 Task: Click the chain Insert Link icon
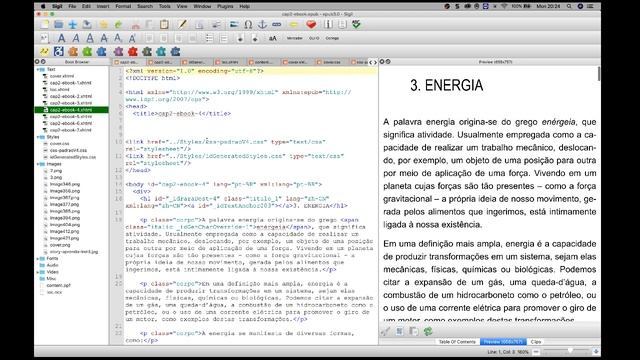point(277,24)
